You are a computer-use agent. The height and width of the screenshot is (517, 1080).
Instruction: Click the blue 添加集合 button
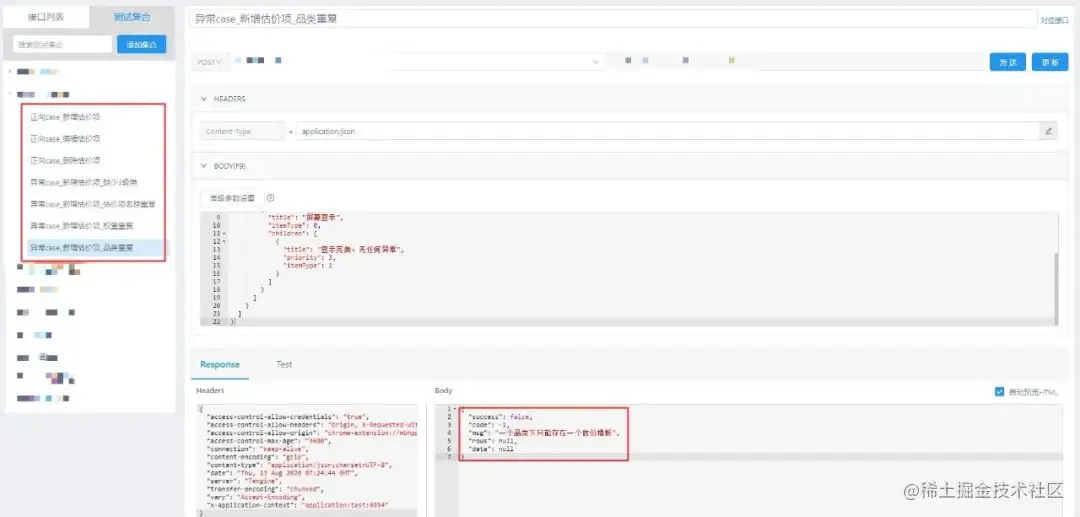141,44
